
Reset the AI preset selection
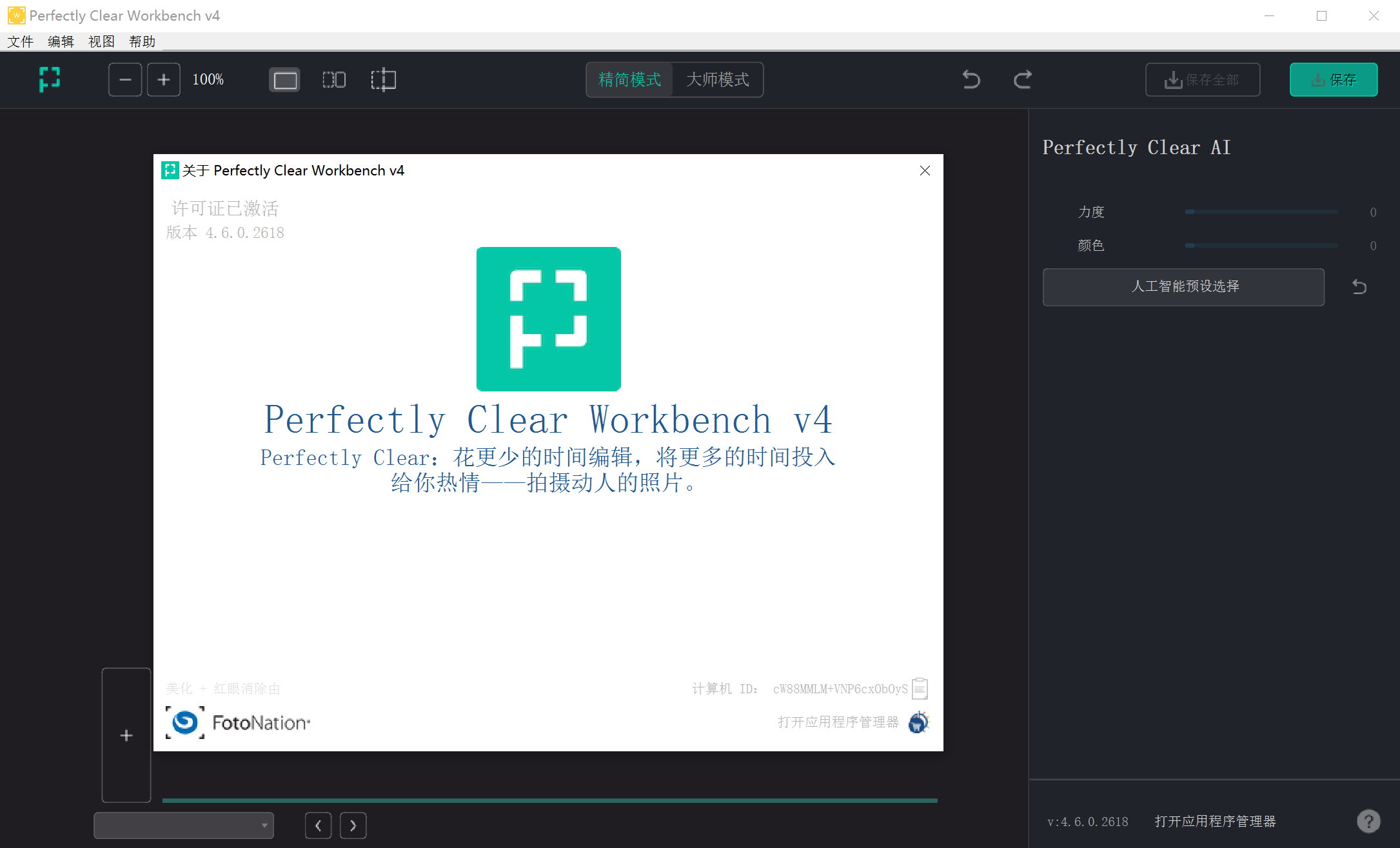point(1359,287)
